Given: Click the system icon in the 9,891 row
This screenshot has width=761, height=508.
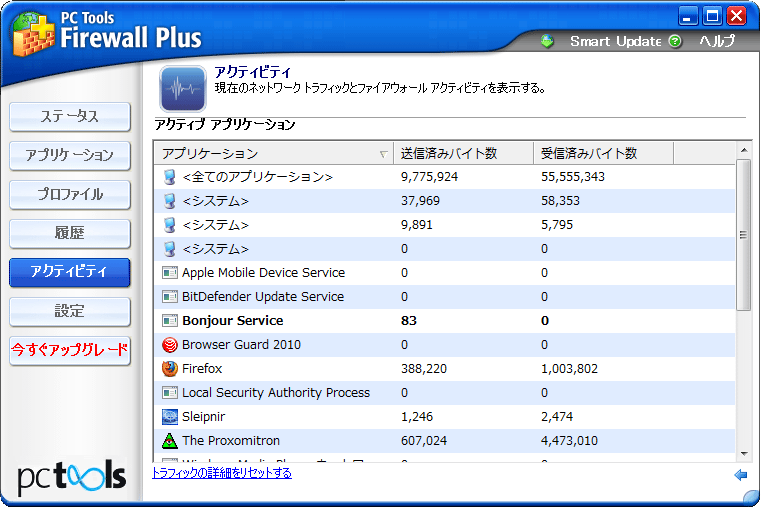Looking at the screenshot, I should click(169, 225).
